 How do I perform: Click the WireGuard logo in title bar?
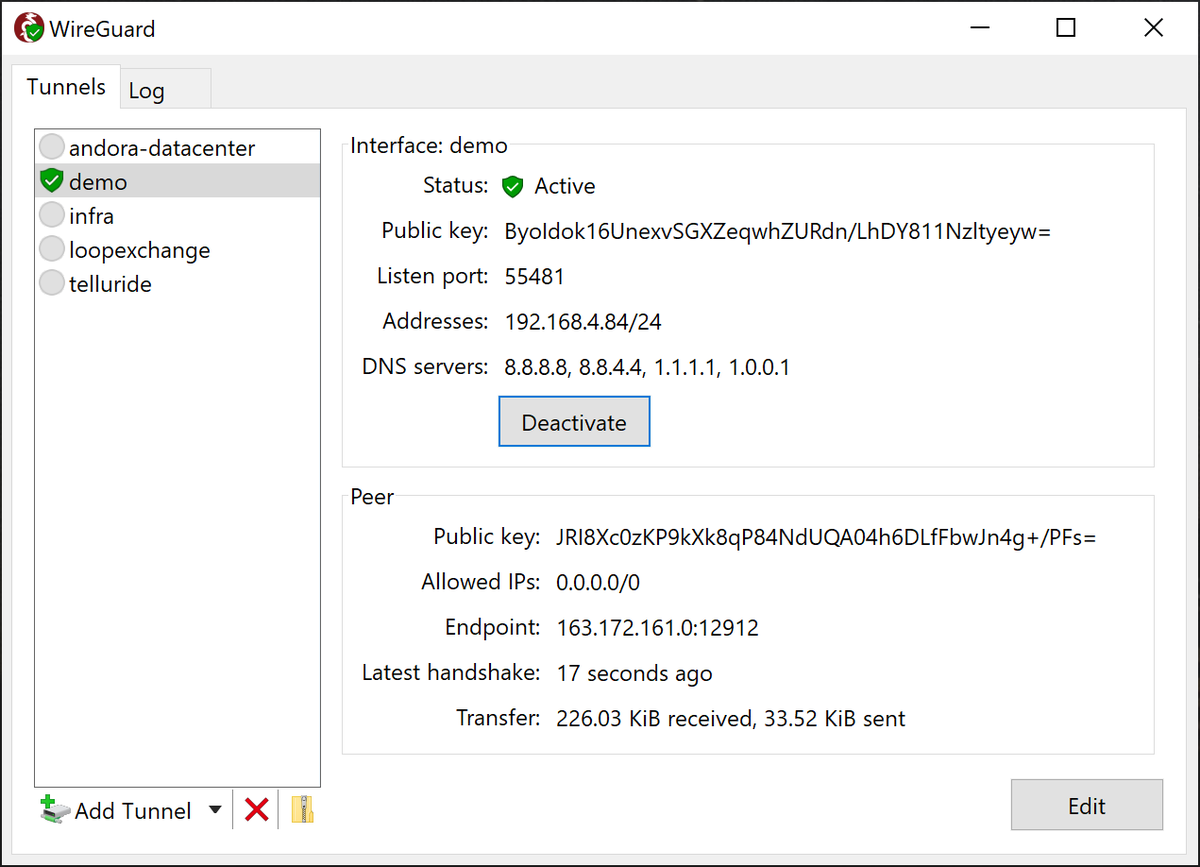[x=29, y=28]
